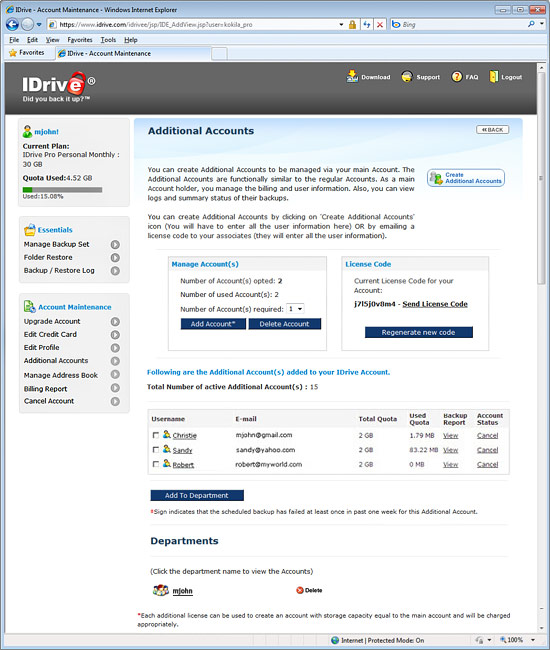This screenshot has height=650, width=550.
Task: Open the Favorites menu in the menu bar
Action: (x=80, y=40)
